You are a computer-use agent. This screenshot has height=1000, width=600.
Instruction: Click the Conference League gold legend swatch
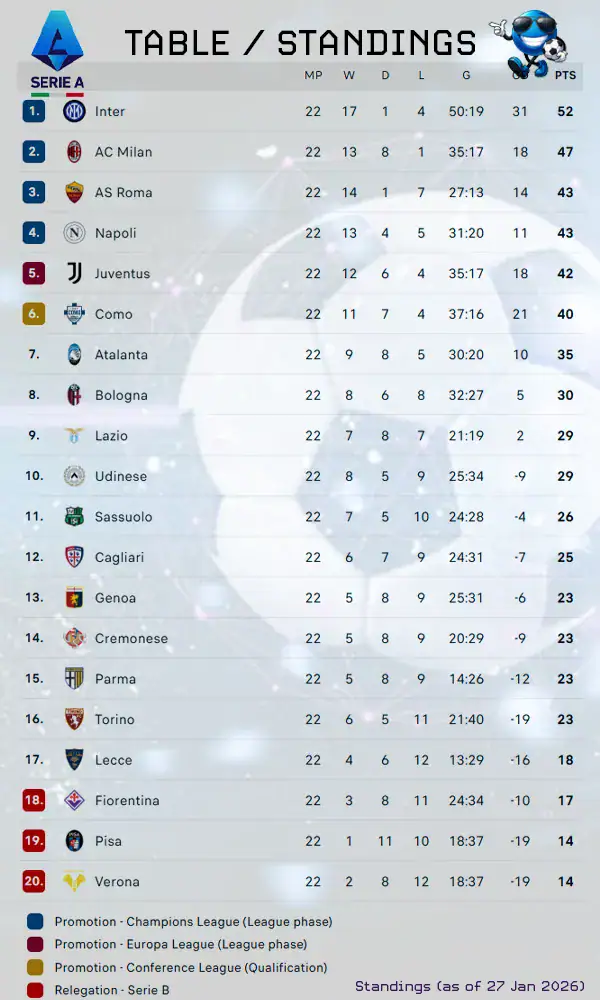[x=36, y=967]
